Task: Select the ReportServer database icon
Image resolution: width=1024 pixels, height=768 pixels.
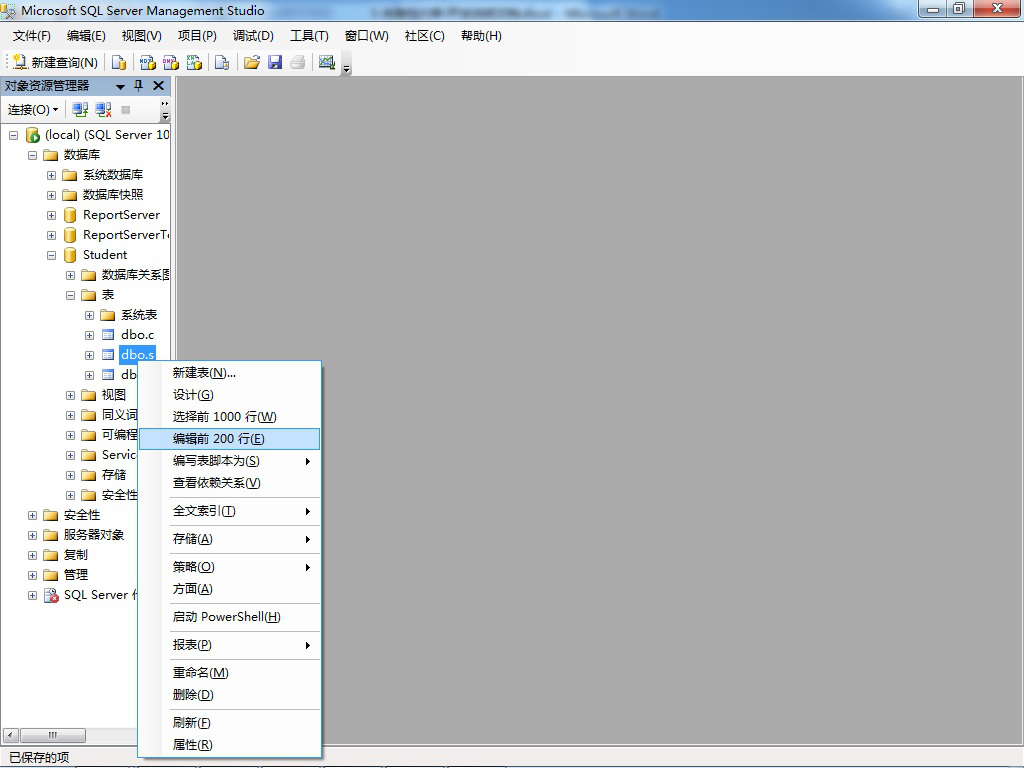Action: (70, 215)
